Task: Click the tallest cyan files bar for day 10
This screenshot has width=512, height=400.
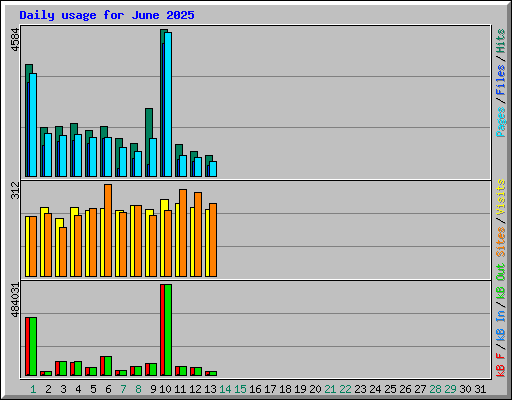Action: coord(168,104)
